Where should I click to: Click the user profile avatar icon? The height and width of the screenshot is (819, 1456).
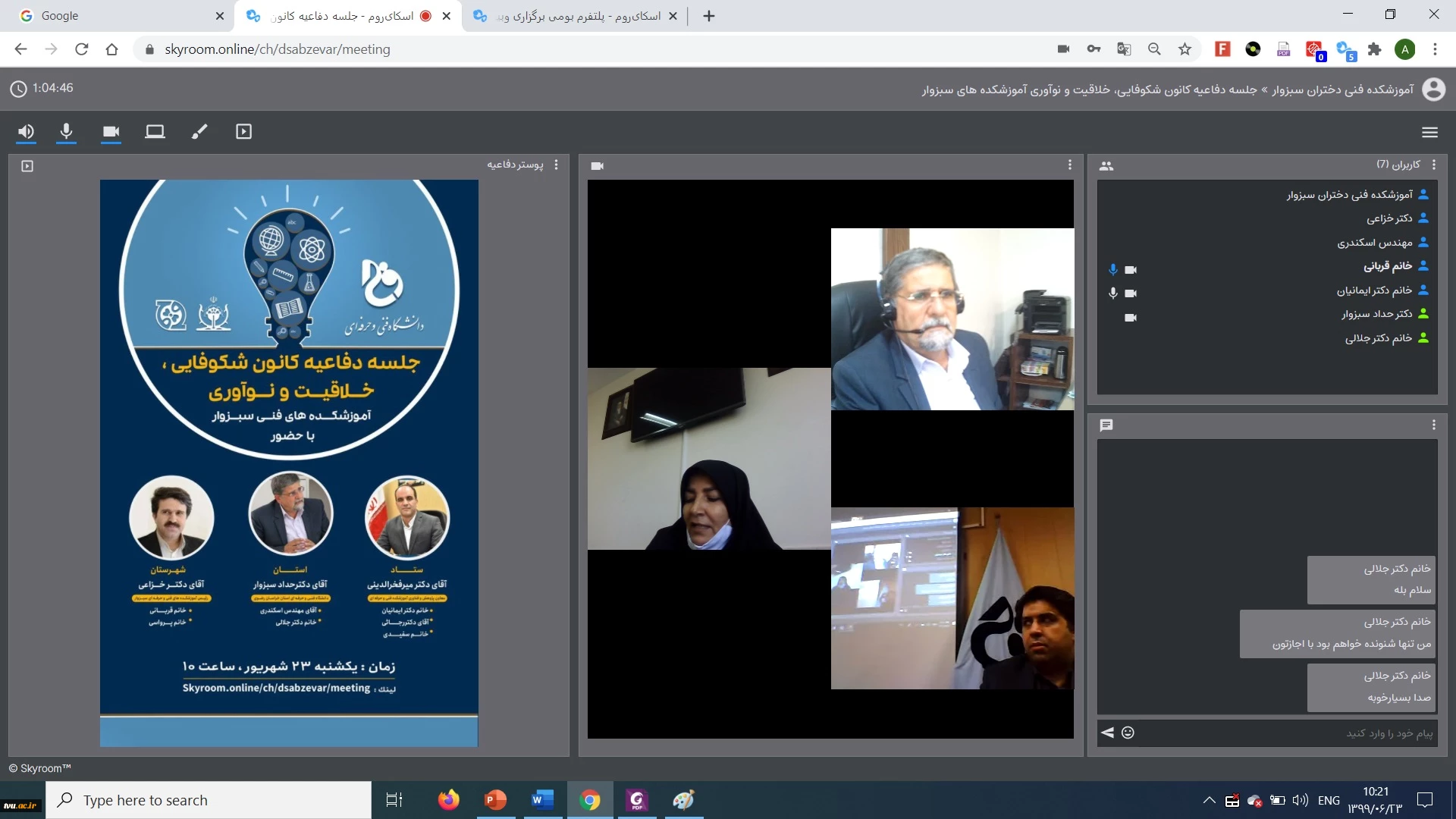[x=1433, y=89]
